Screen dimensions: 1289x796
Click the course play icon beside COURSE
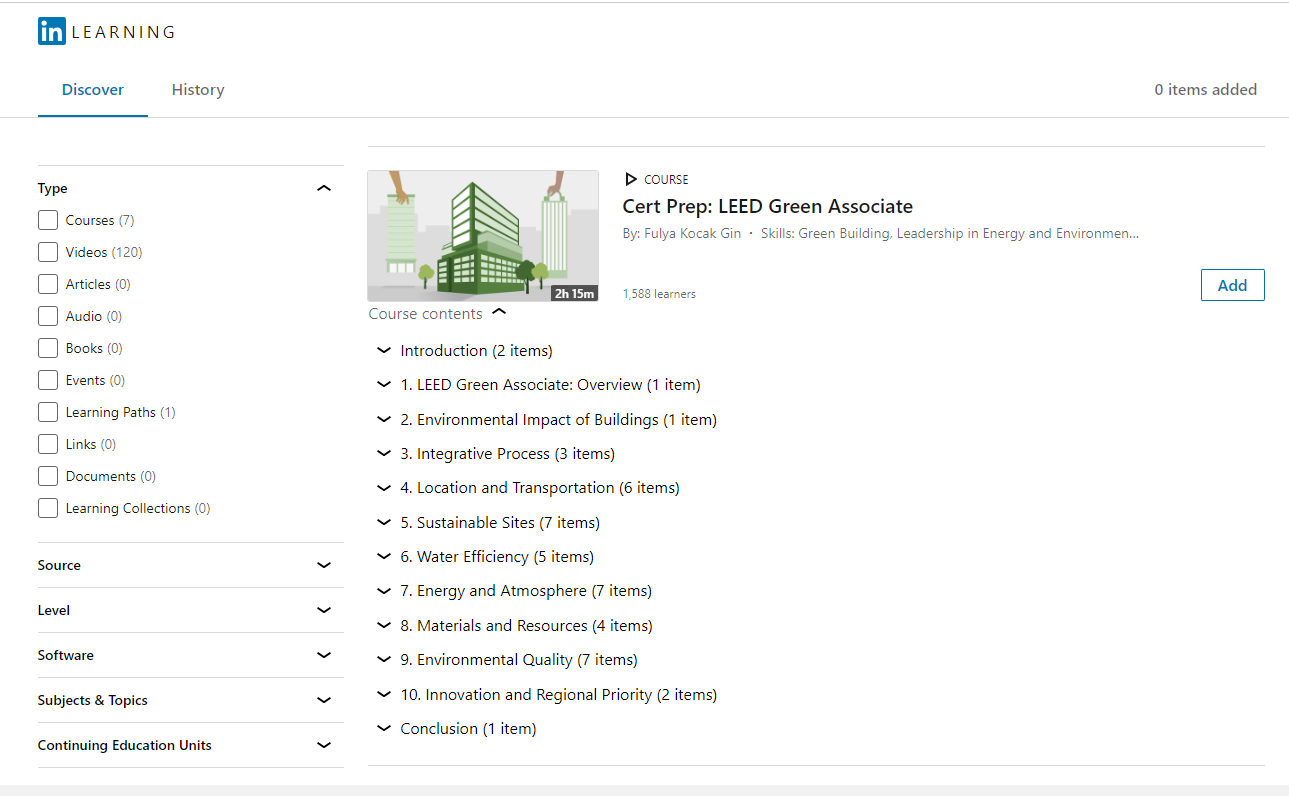pyautogui.click(x=630, y=179)
